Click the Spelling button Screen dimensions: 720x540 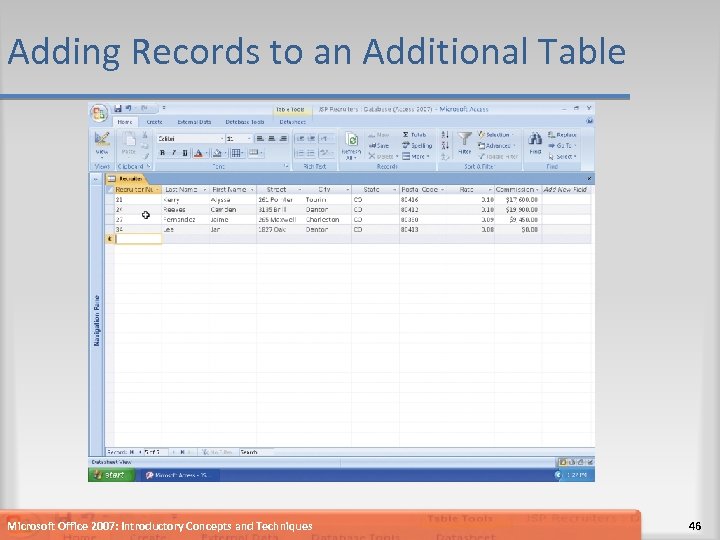tap(417, 146)
